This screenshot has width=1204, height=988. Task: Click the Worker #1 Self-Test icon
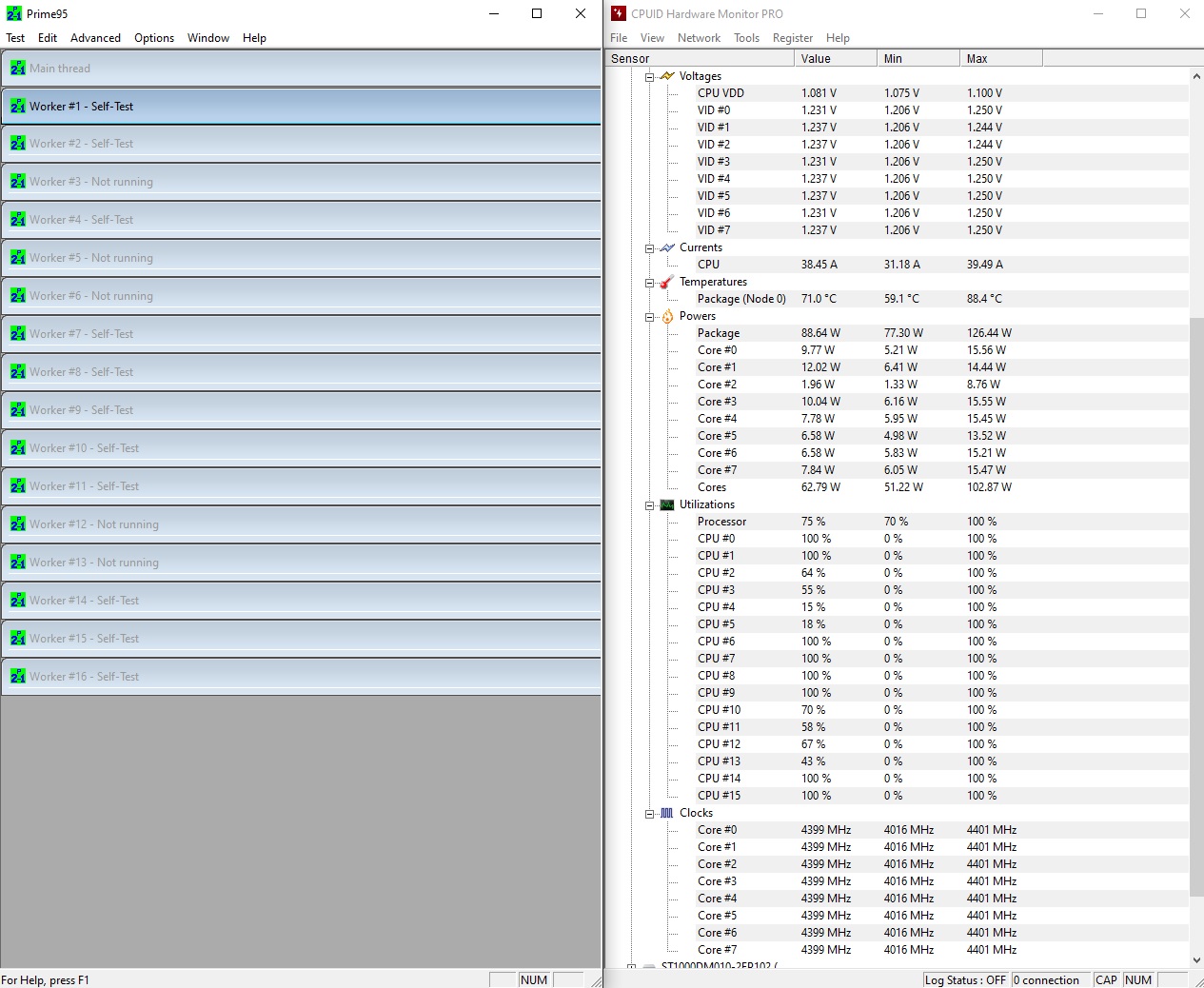coord(18,106)
